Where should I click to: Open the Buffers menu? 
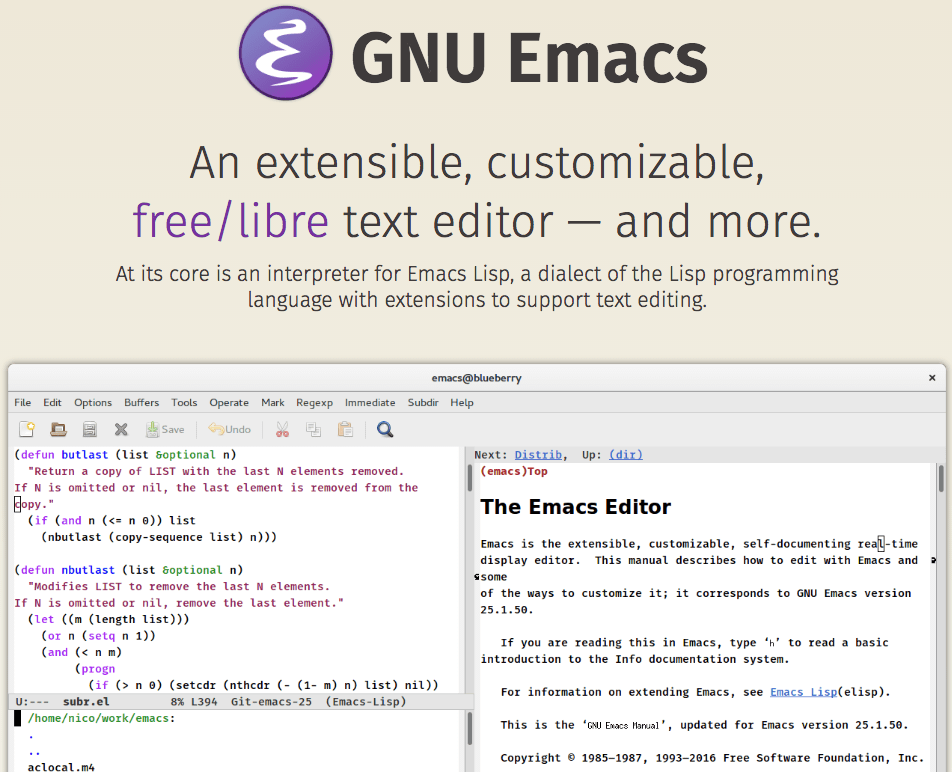coord(141,402)
